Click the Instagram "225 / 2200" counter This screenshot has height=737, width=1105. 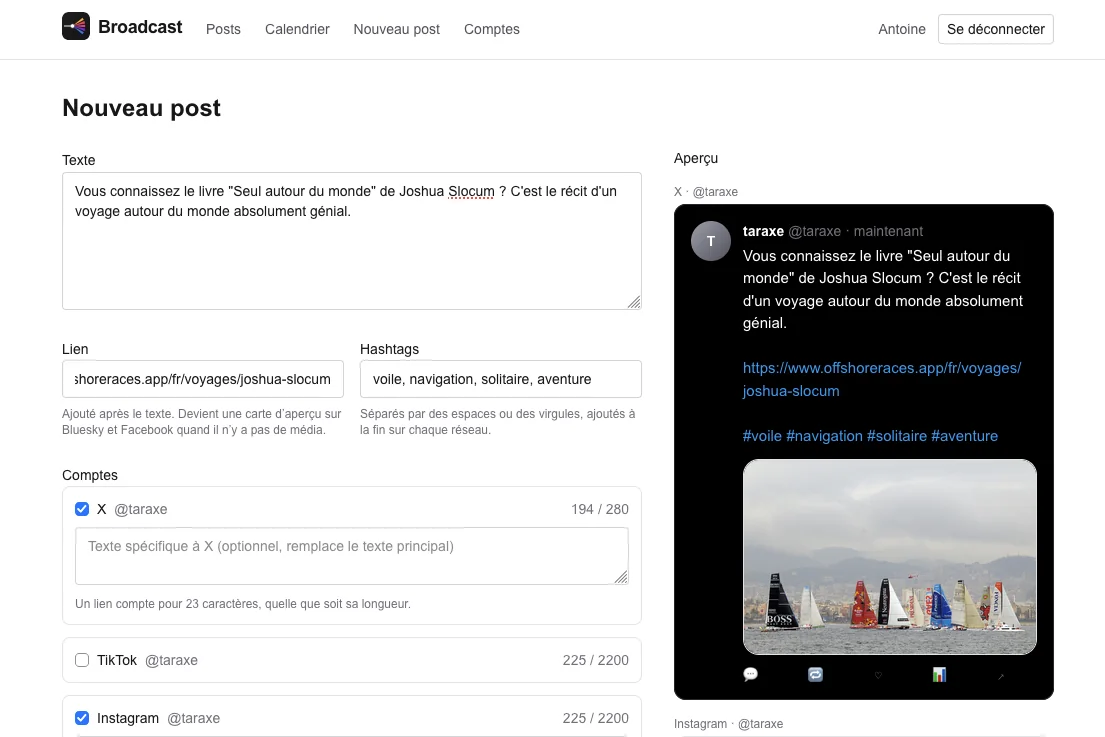595,718
